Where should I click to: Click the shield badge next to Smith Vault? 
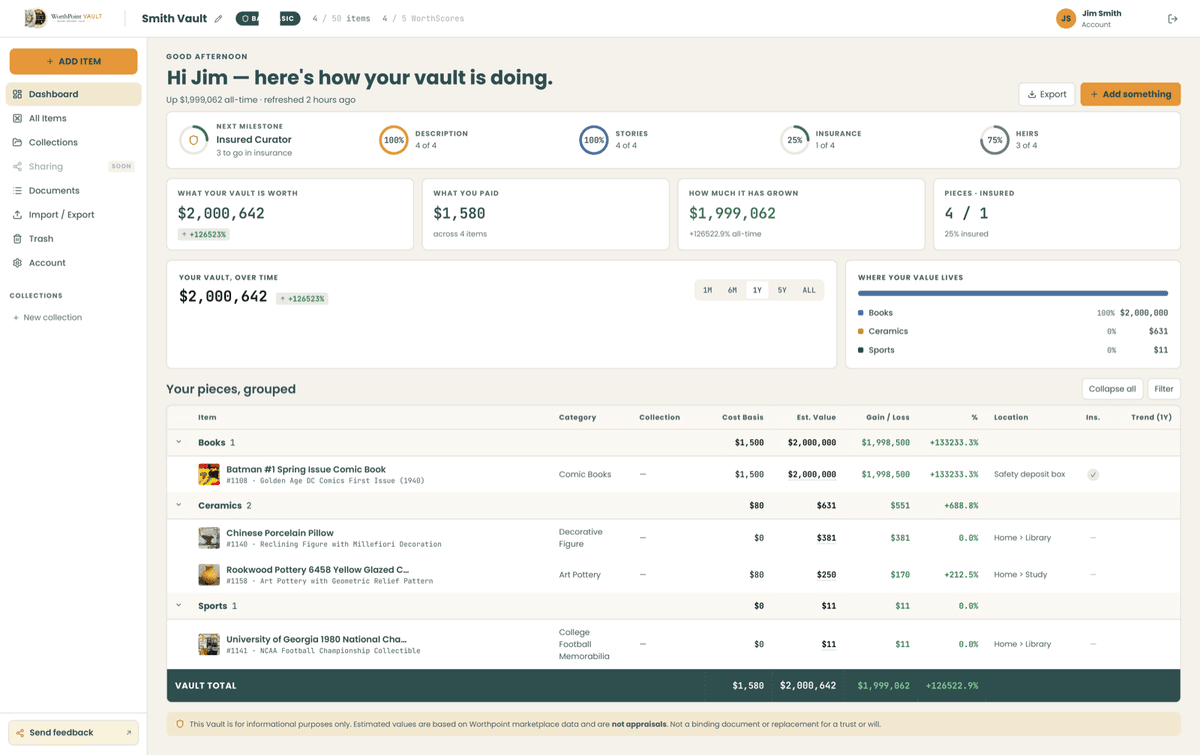pos(247,19)
